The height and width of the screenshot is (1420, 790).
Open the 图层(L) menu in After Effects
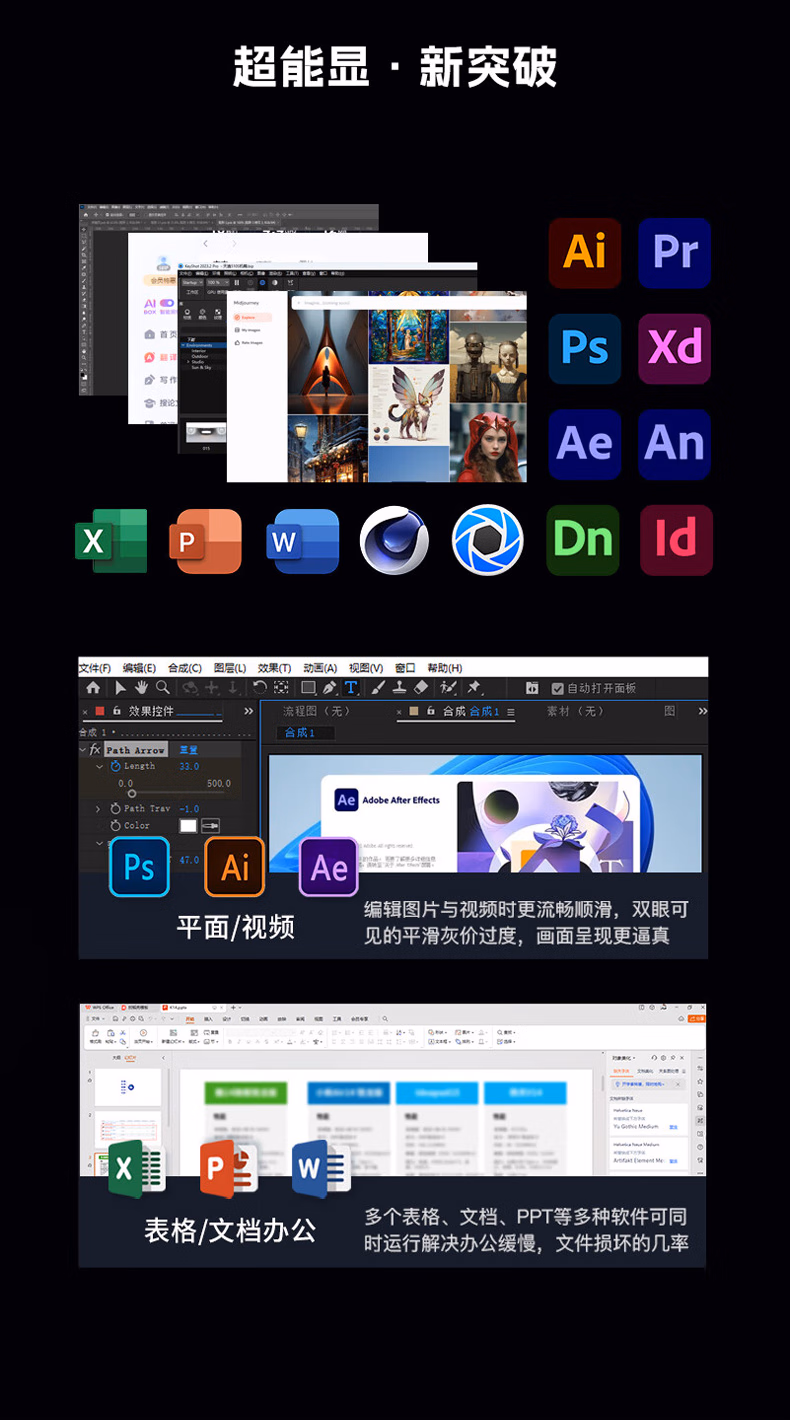coord(230,668)
